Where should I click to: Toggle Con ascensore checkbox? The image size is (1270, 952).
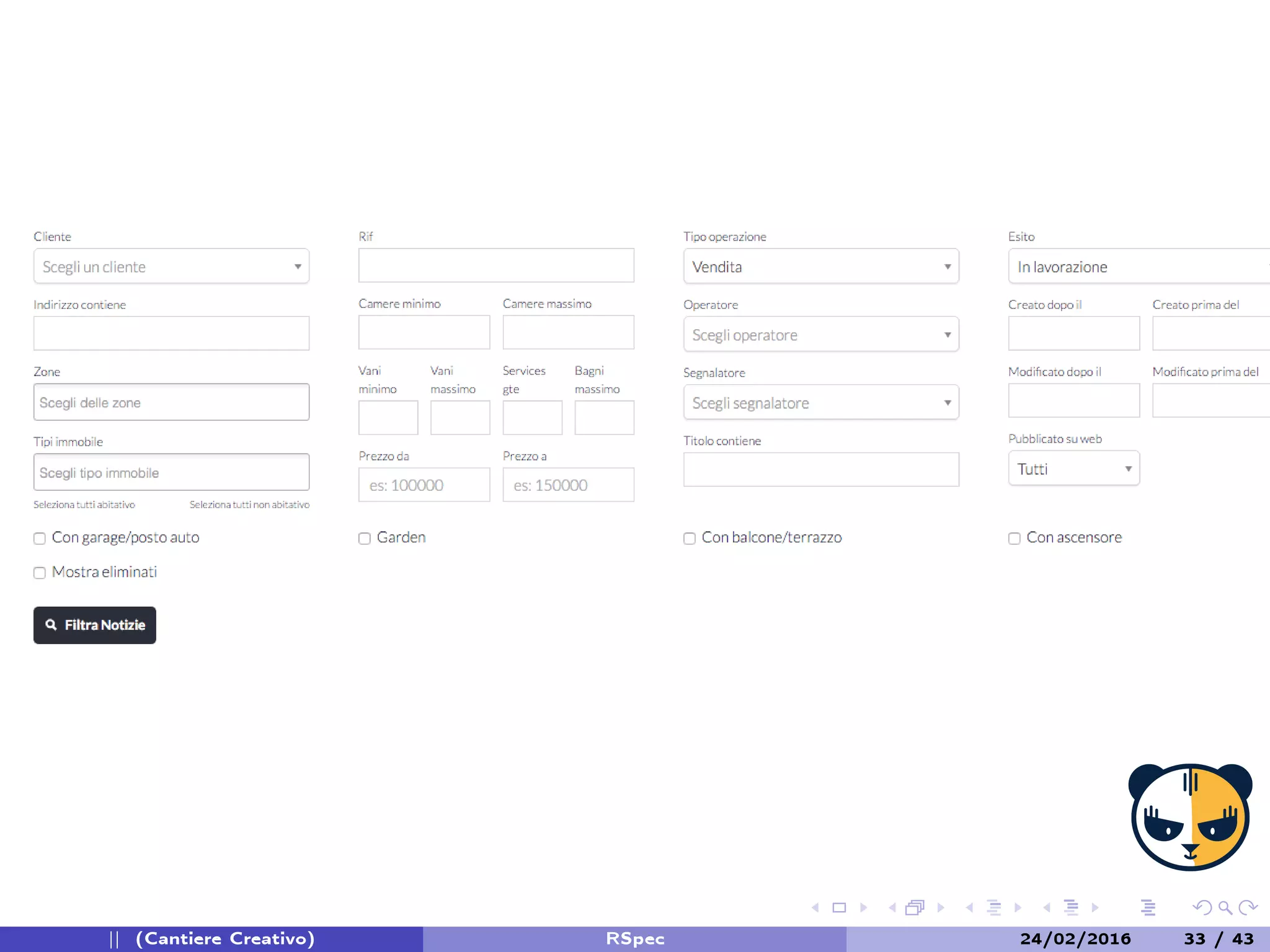pyautogui.click(x=1015, y=538)
